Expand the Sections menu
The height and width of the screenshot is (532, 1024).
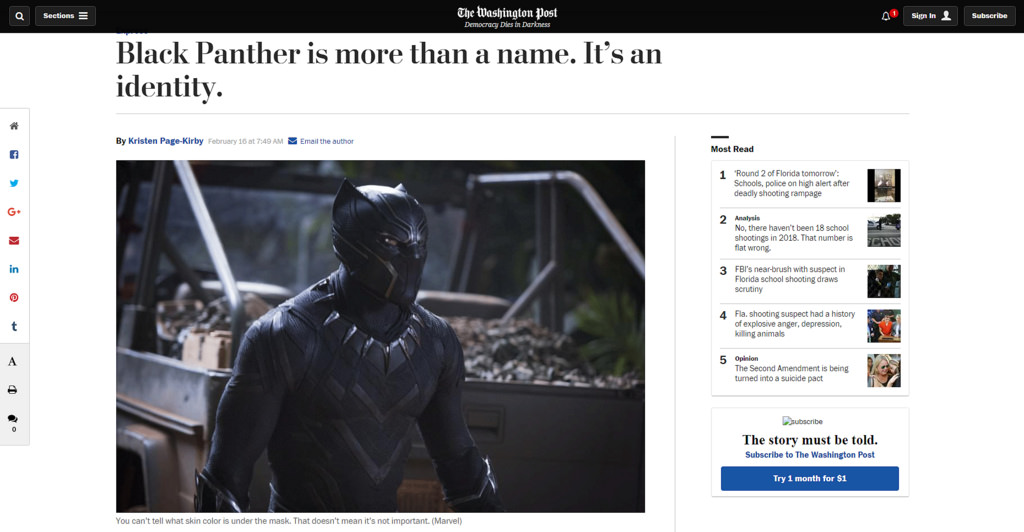click(x=65, y=16)
